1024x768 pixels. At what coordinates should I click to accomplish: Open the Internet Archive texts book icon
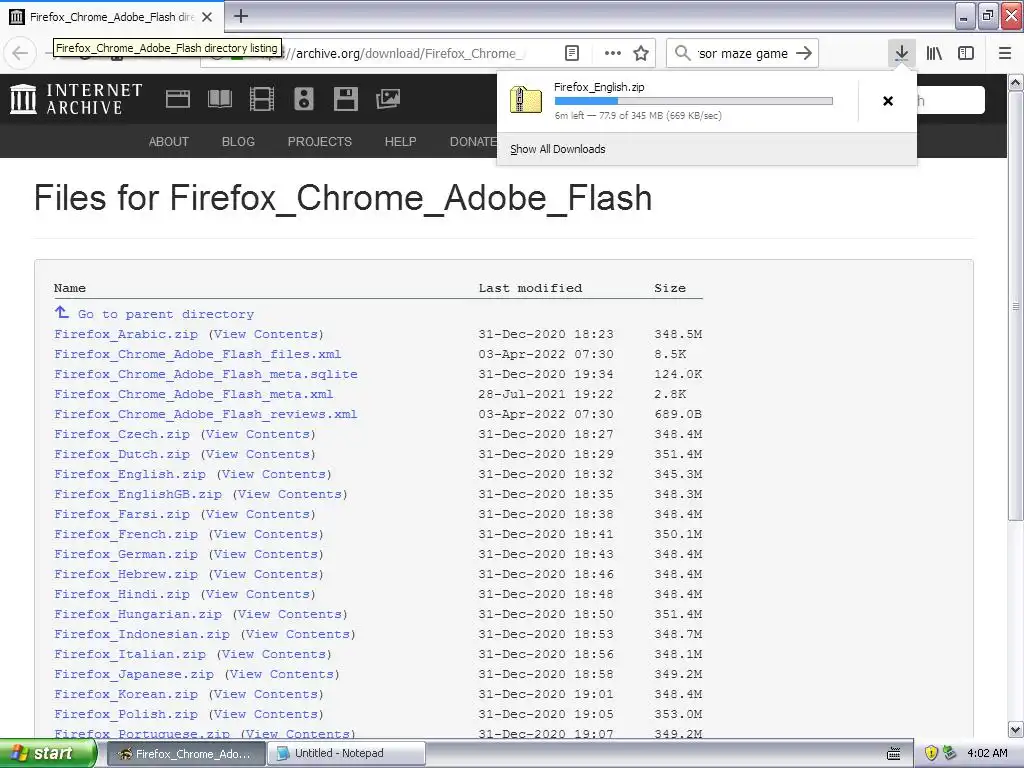point(219,99)
